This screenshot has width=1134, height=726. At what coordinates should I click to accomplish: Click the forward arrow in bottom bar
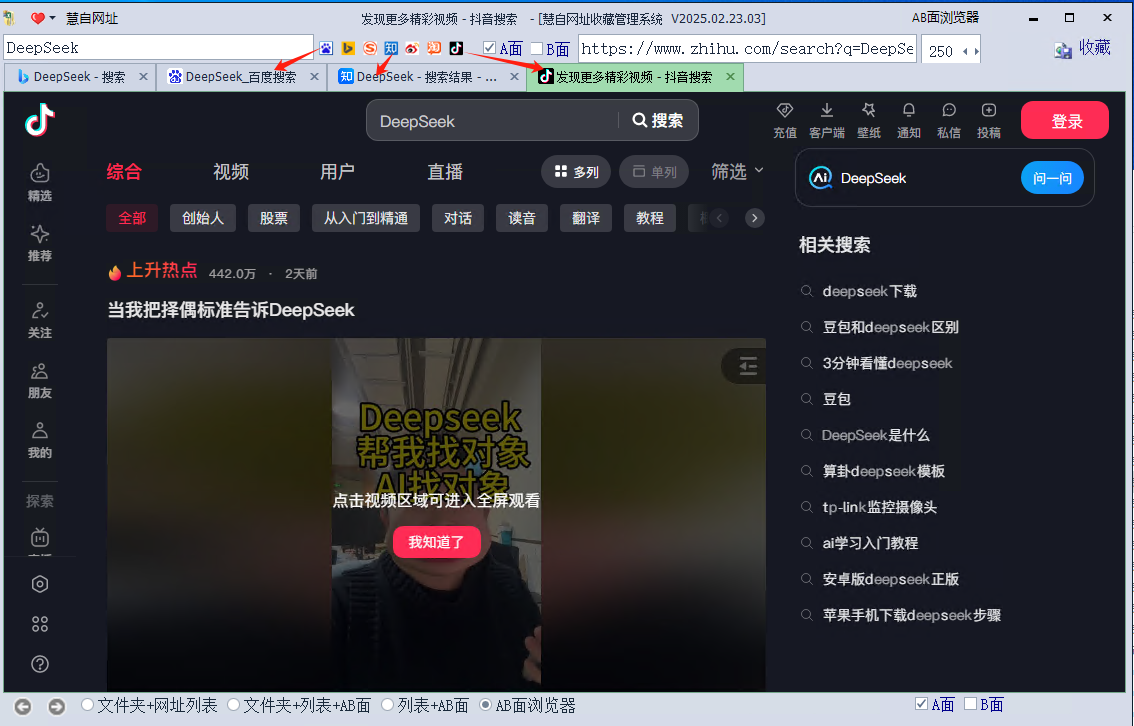point(56,706)
